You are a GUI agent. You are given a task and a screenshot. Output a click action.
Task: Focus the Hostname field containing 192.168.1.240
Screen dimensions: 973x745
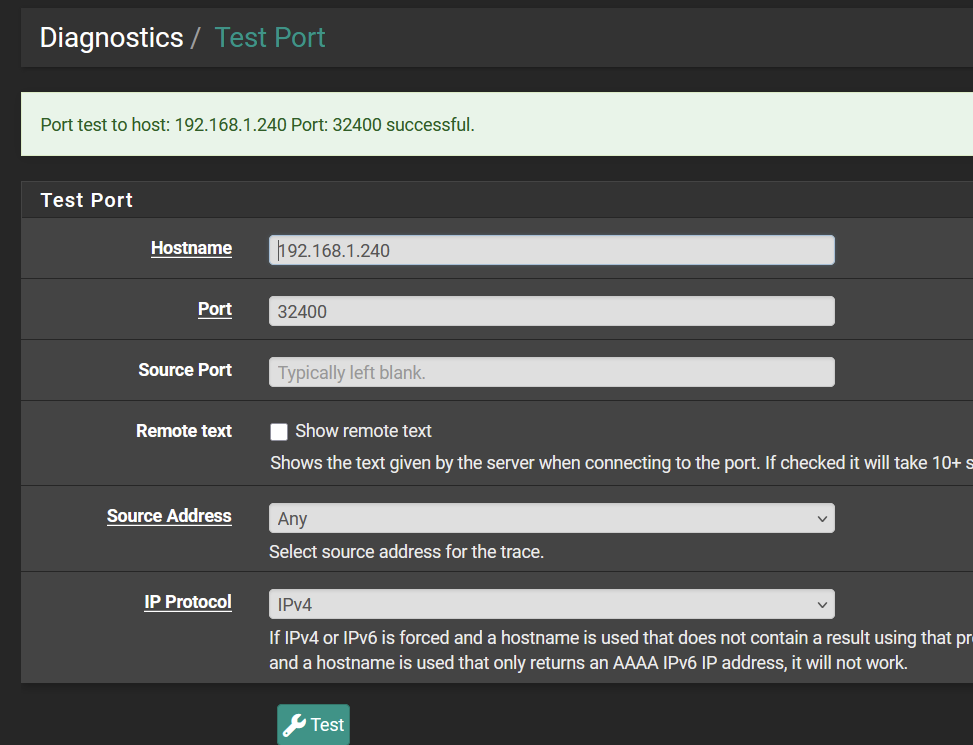point(551,250)
